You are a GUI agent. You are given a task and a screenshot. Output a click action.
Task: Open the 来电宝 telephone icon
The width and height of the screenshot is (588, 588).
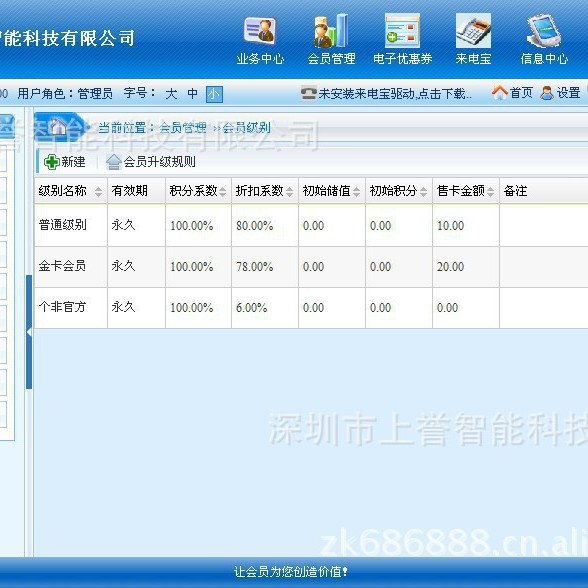click(x=473, y=31)
